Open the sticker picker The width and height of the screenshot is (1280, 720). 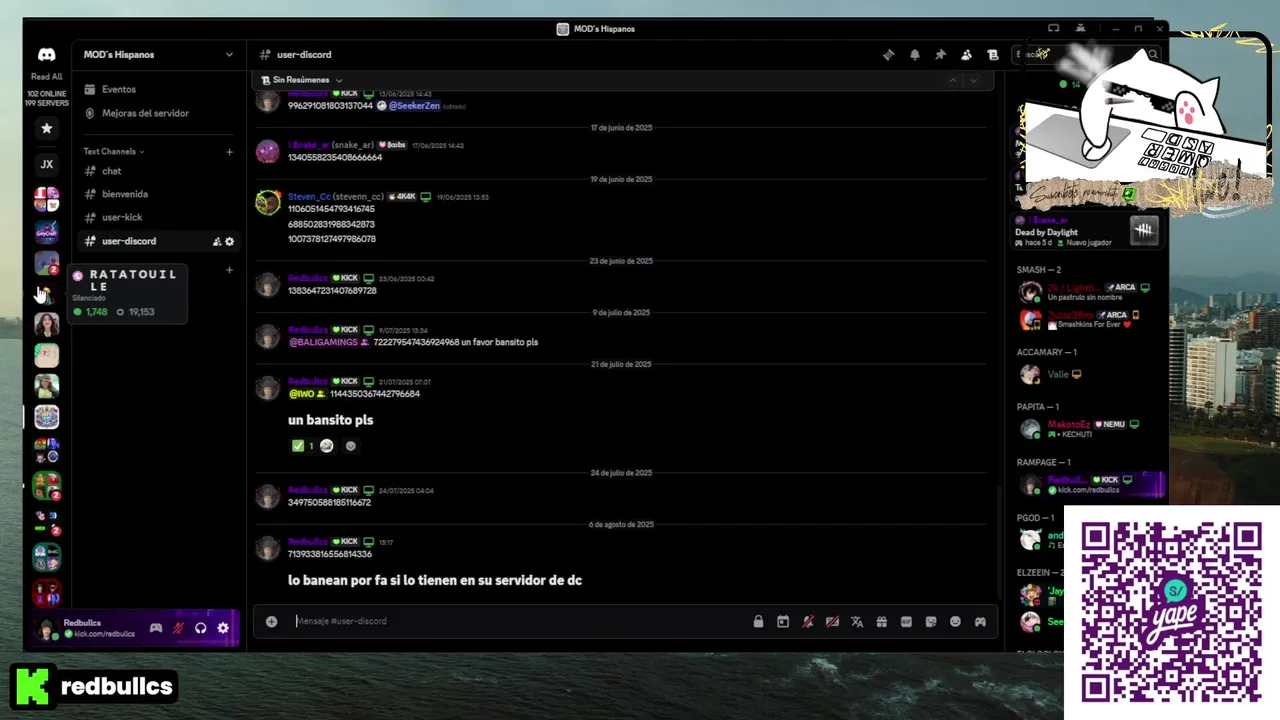pos(931,621)
